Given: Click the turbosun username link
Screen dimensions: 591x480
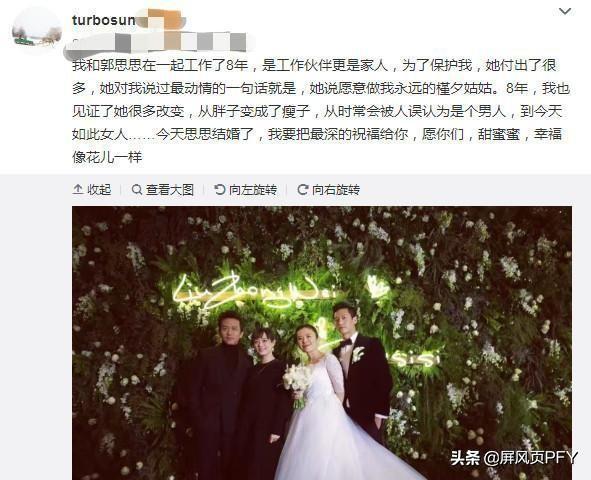Looking at the screenshot, I should click(104, 20).
